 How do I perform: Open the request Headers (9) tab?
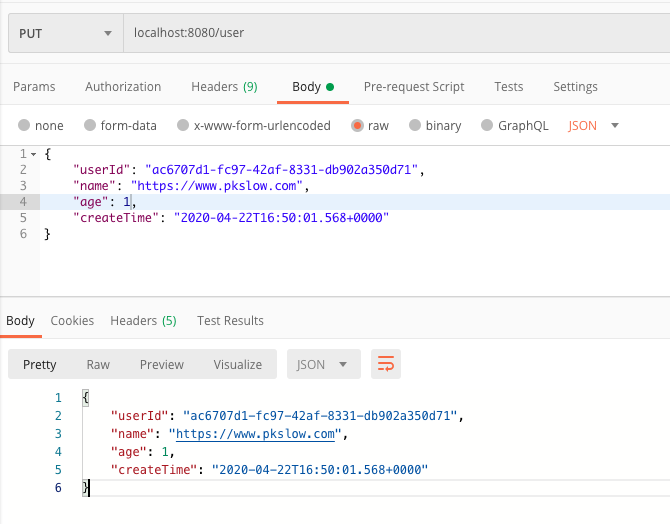tap(224, 87)
